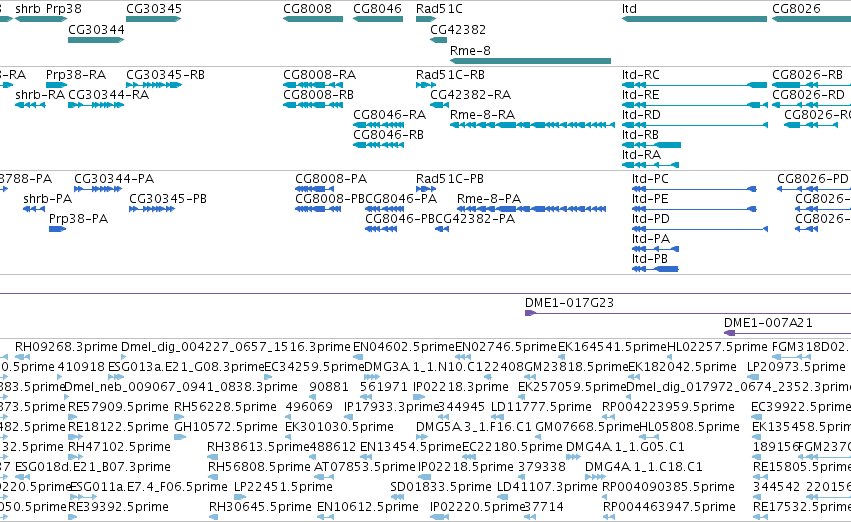This screenshot has height=522, width=851.
Task: Select the CG8046-RB transcript
Action: (x=378, y=145)
